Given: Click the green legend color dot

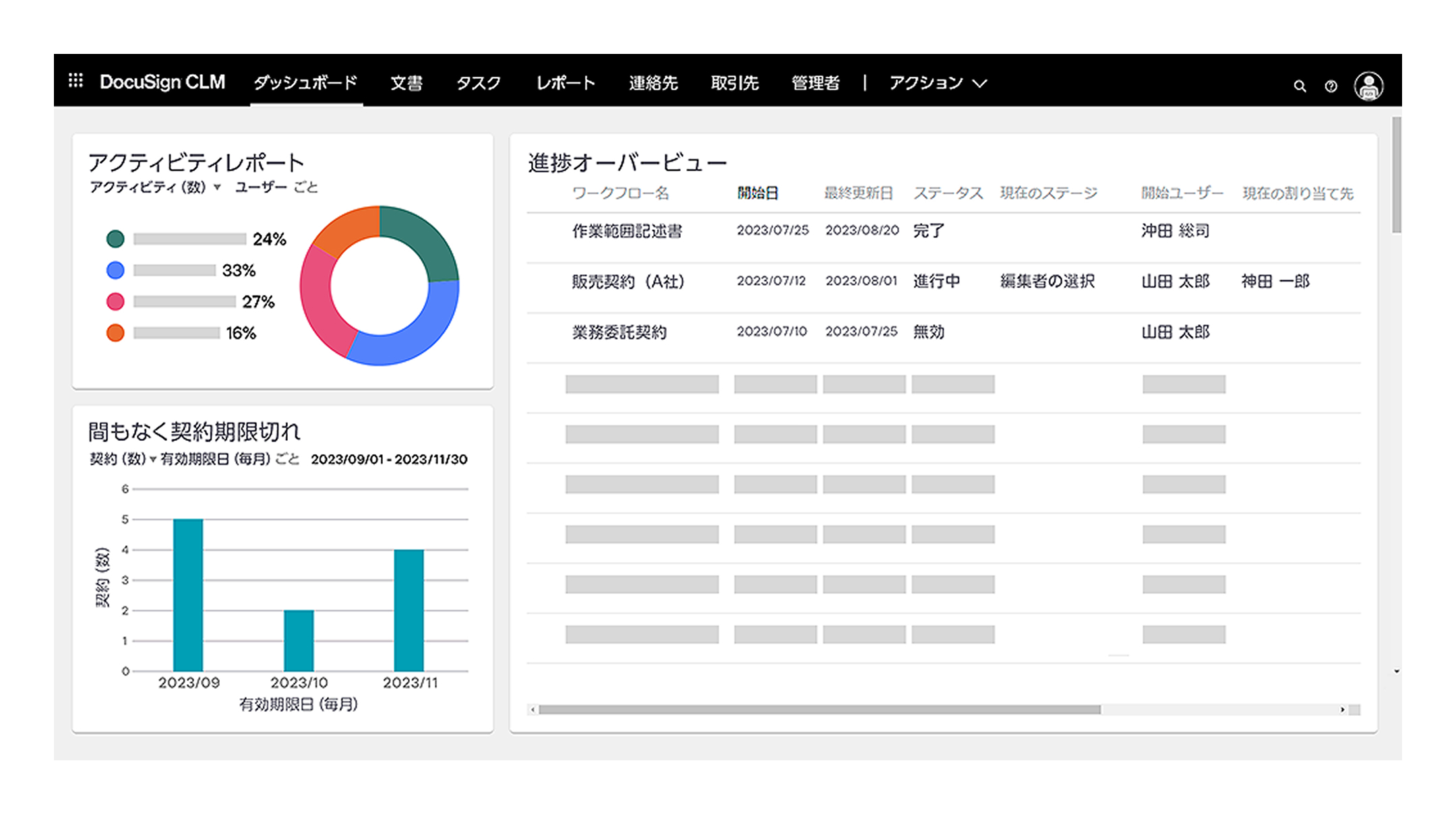Looking at the screenshot, I should pos(115,239).
